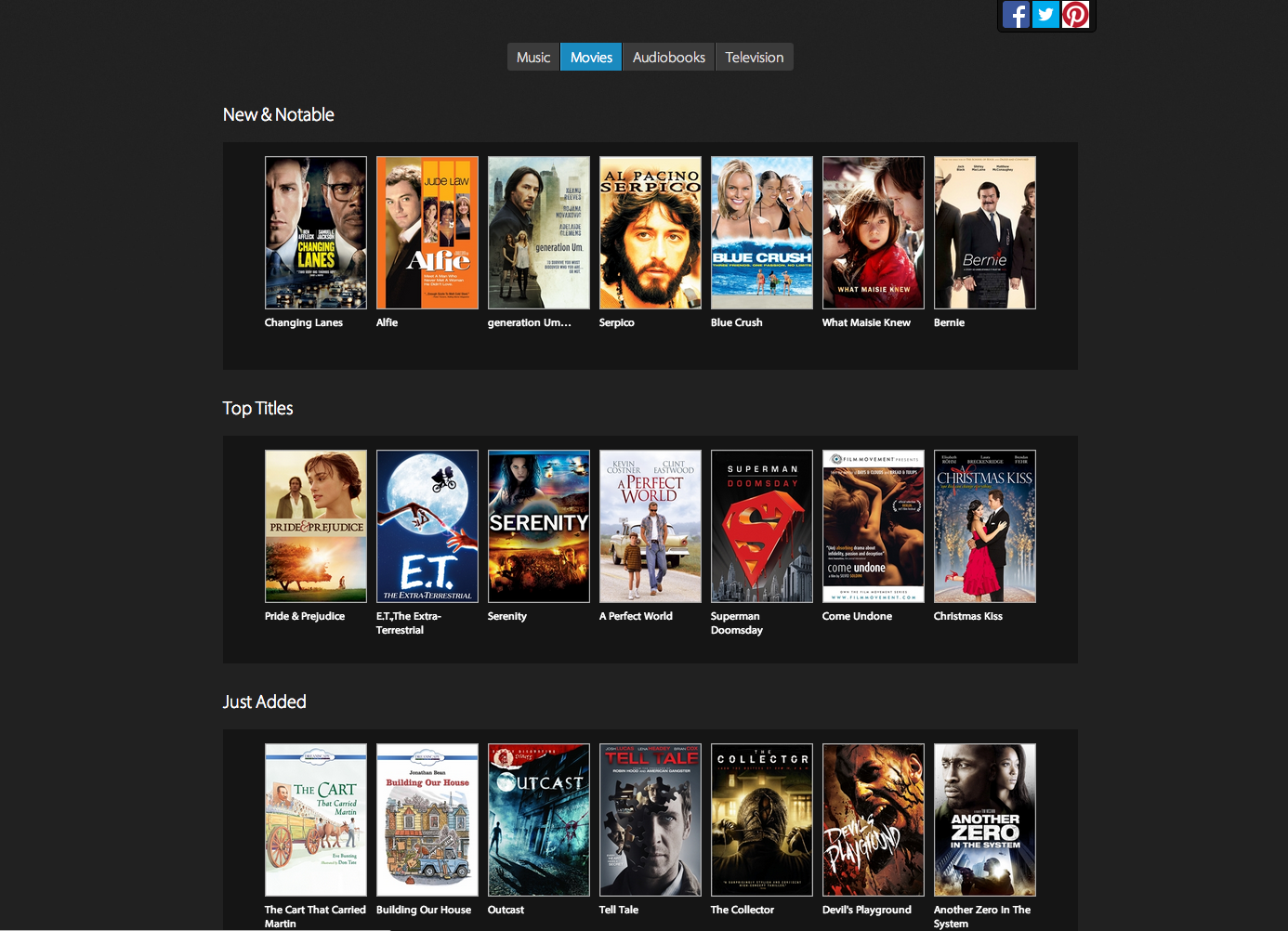Select the Outcast movie poster
This screenshot has width=1288, height=931.
coord(539,820)
